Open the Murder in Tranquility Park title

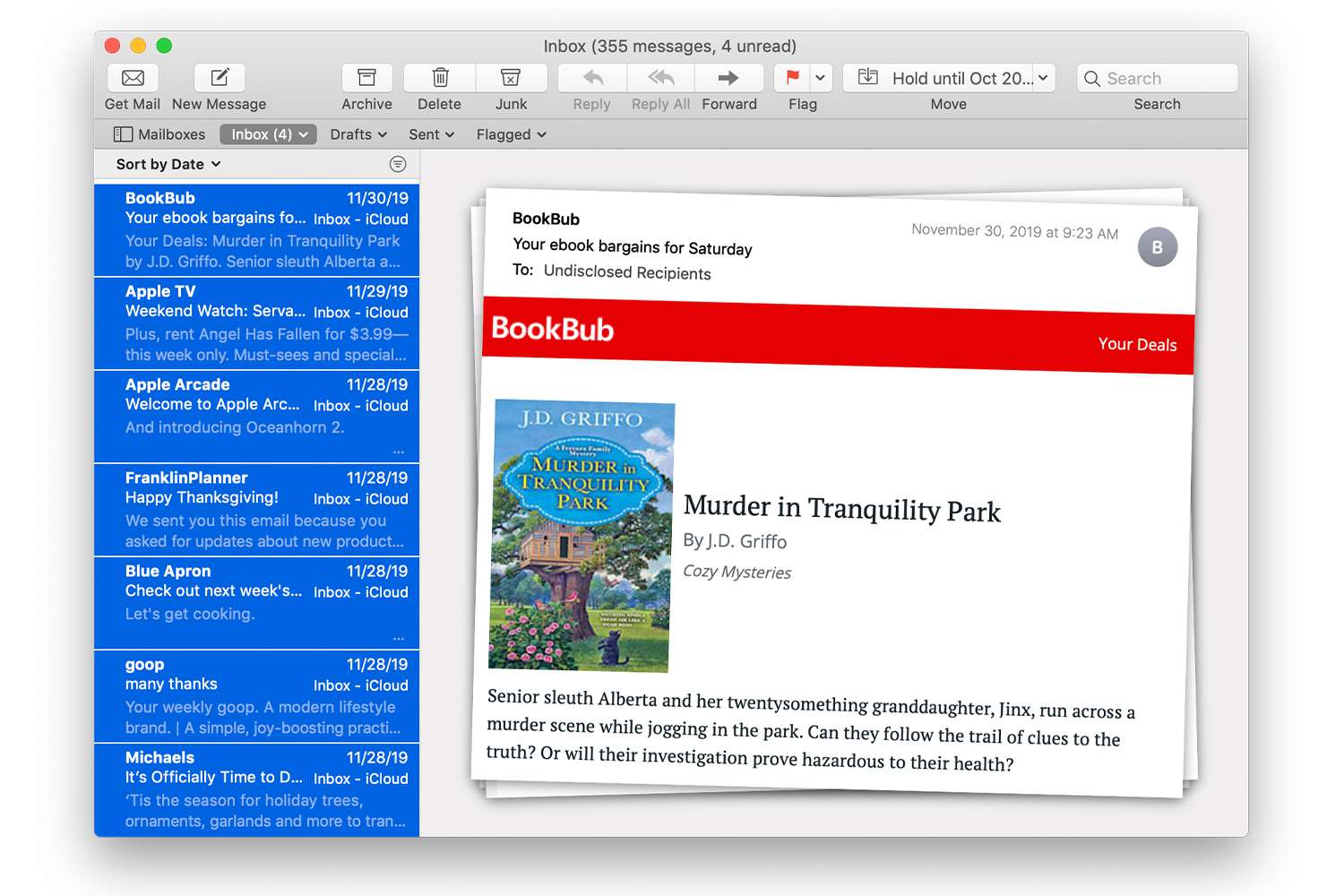point(841,509)
